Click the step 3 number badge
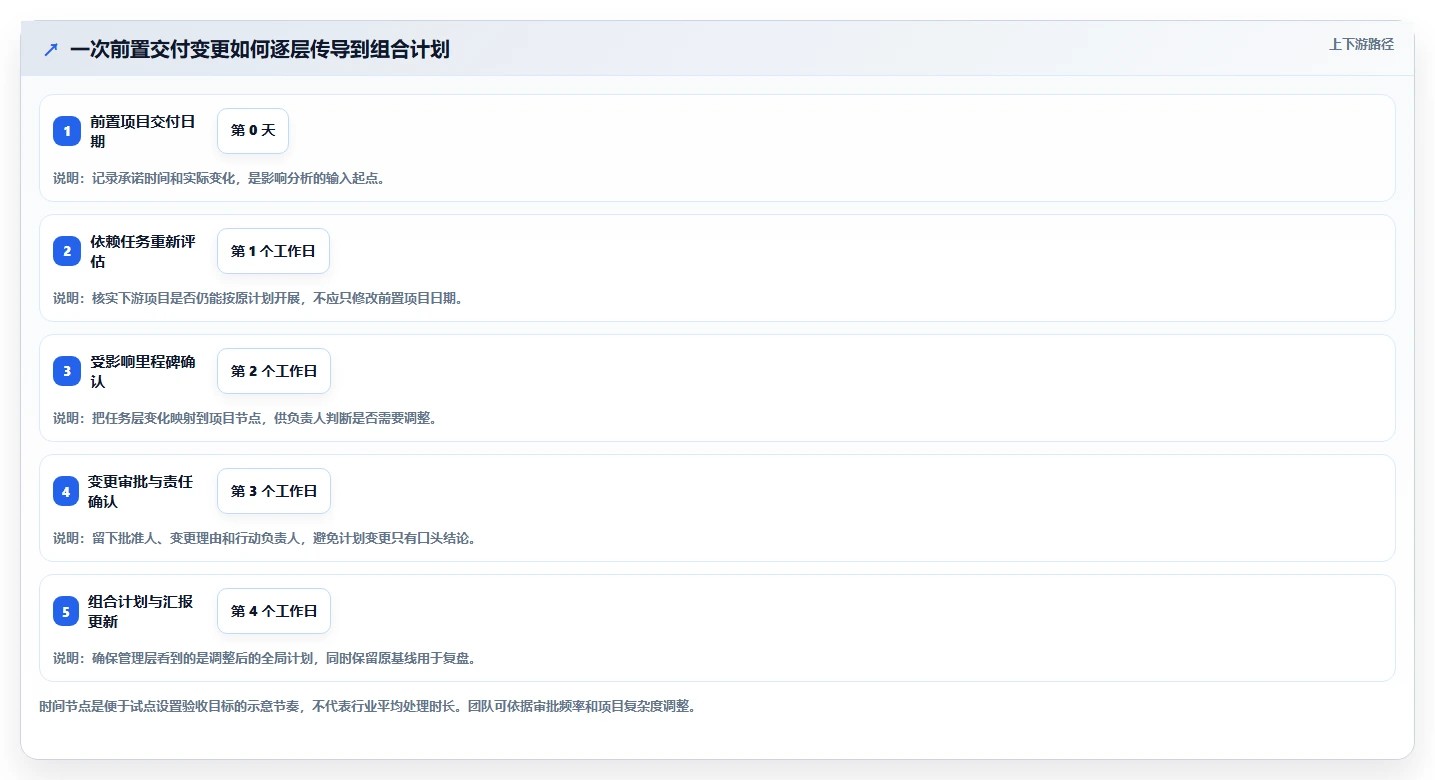Viewport: 1435px width, 780px height. [x=67, y=371]
